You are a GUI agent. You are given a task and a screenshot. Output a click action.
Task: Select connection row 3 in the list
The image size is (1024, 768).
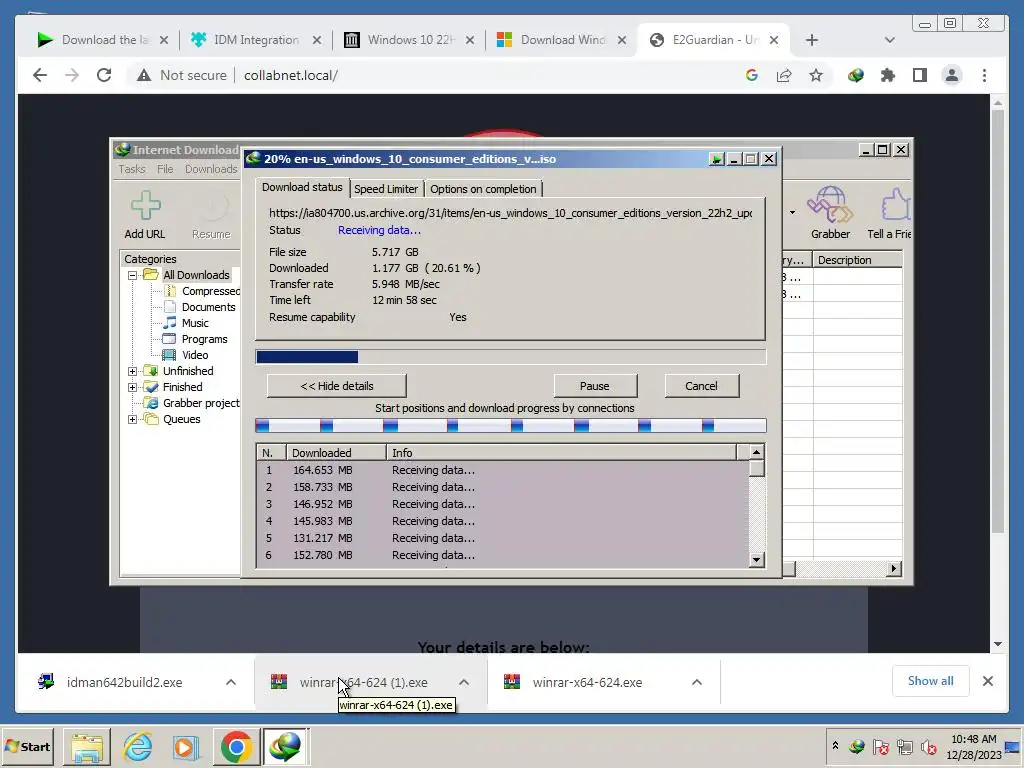503,504
